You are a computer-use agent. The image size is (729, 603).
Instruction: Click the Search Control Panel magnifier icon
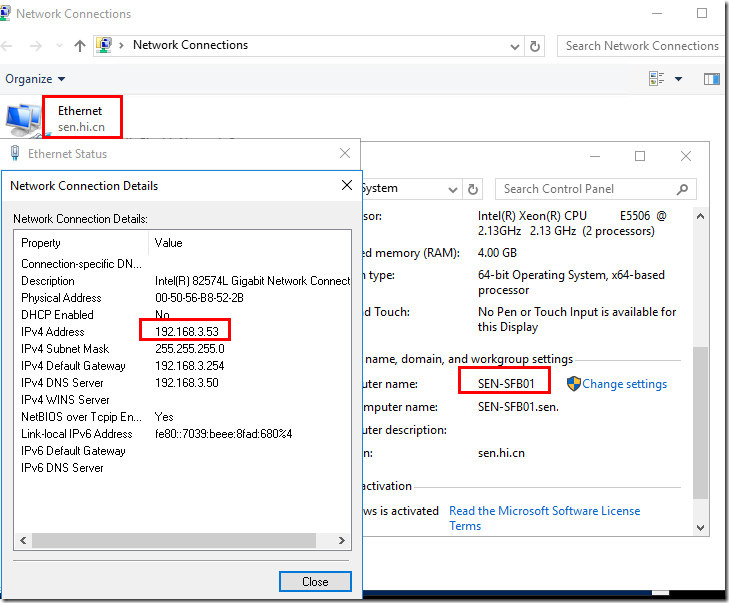click(683, 189)
